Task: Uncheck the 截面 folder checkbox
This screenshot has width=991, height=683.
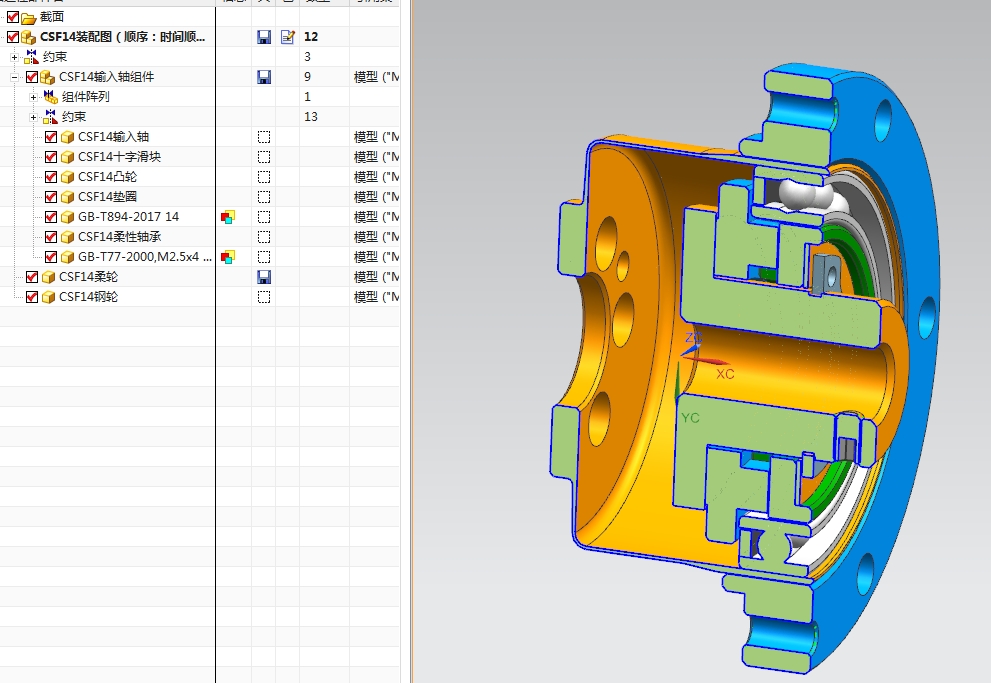Action: (13, 17)
